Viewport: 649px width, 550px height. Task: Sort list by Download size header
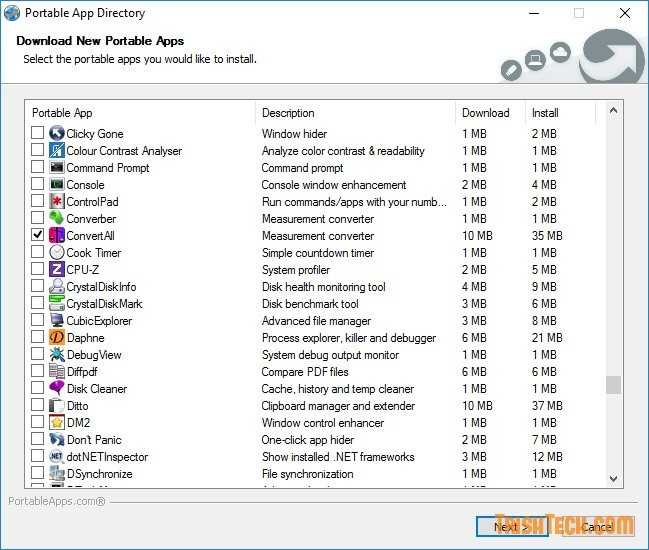coord(490,113)
